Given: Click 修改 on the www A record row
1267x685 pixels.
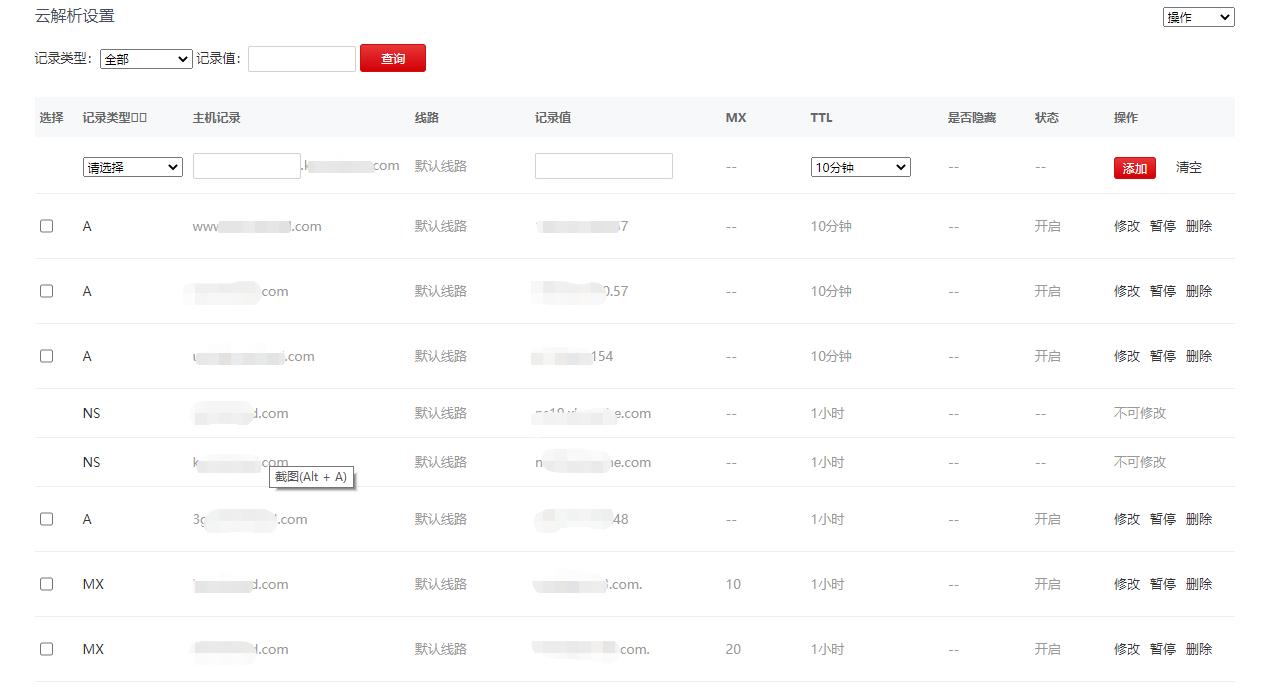Looking at the screenshot, I should pos(1125,226).
